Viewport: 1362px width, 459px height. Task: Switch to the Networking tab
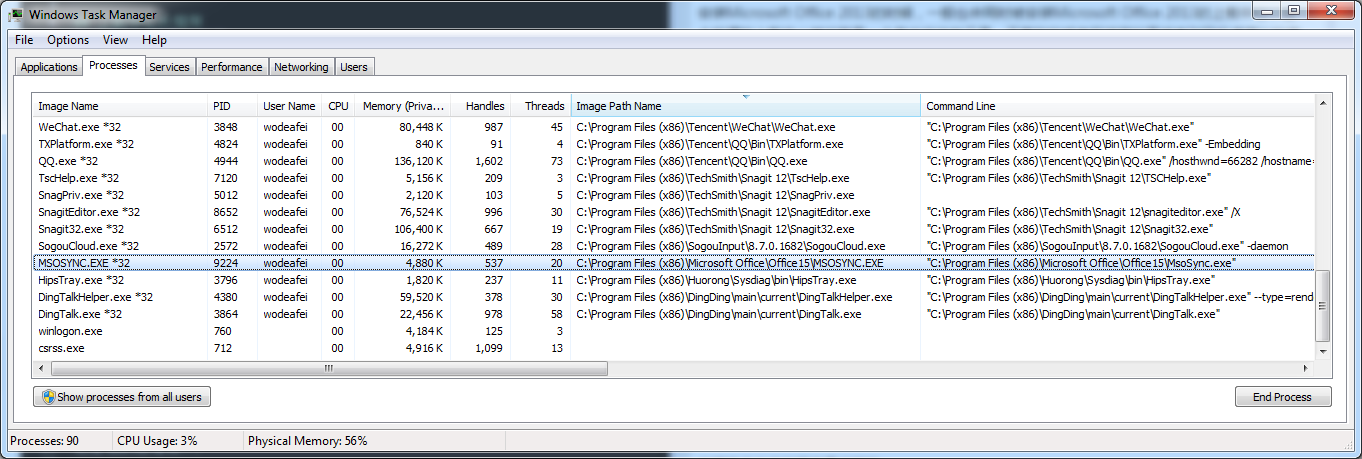point(301,67)
